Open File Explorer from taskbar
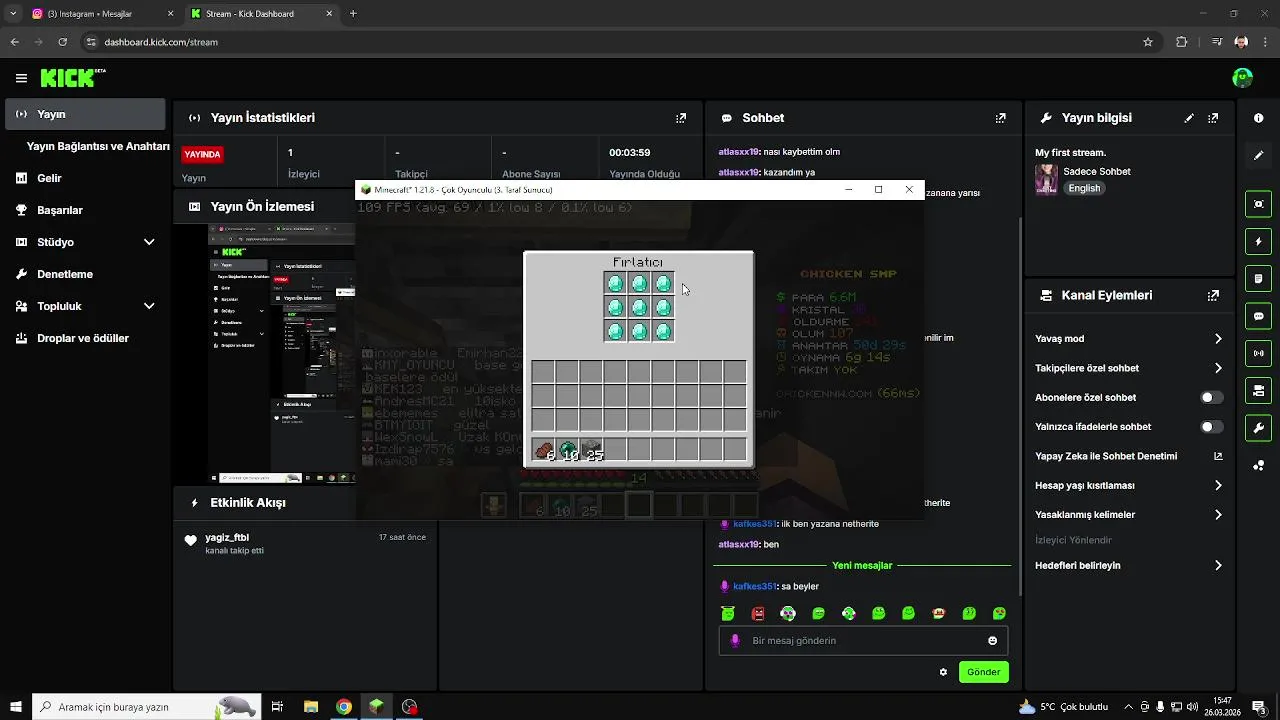Image resolution: width=1280 pixels, height=720 pixels. (311, 707)
